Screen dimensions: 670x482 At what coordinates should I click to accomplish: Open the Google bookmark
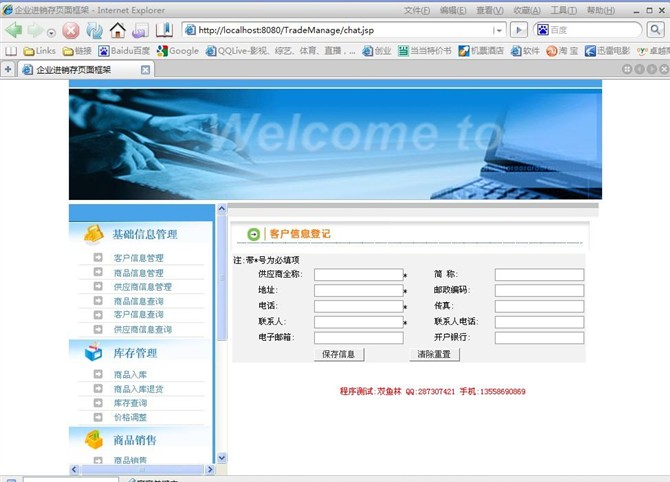pyautogui.click(x=178, y=51)
